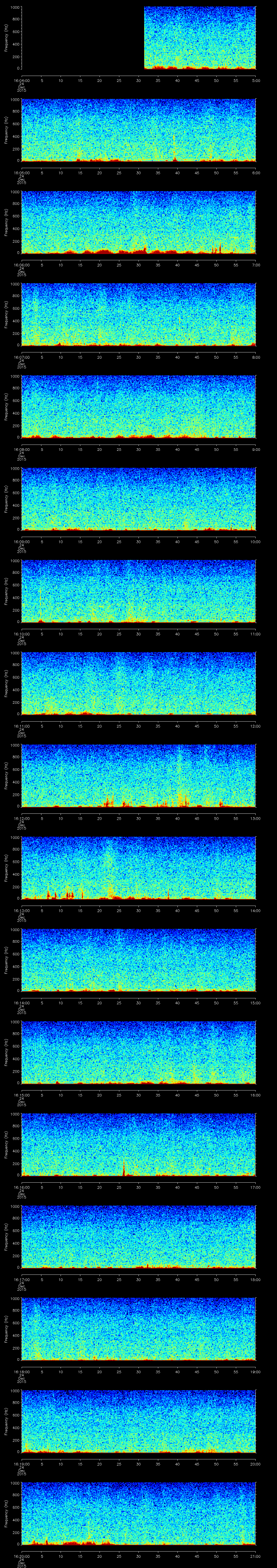Screen dimensions: 277x1568
Task: Click Frequency (Hz) axis label of 16:04:00 panel
Action: pyautogui.click(x=6, y=38)
